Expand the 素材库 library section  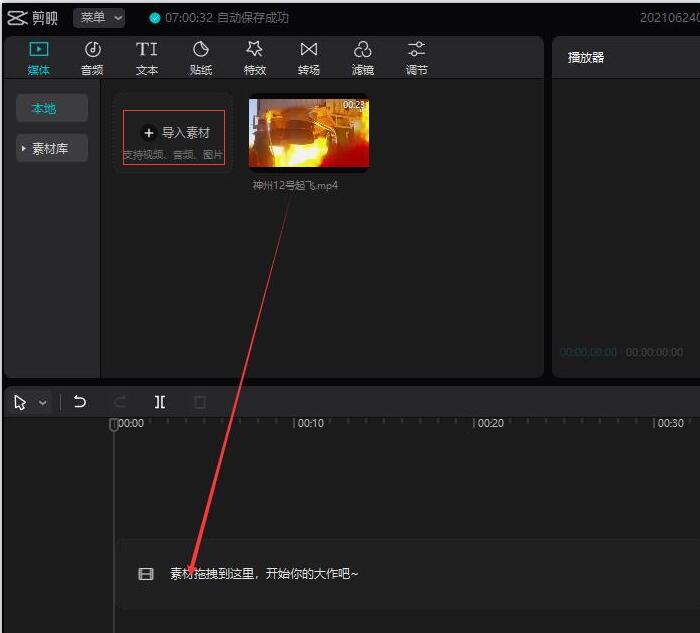pos(51,149)
